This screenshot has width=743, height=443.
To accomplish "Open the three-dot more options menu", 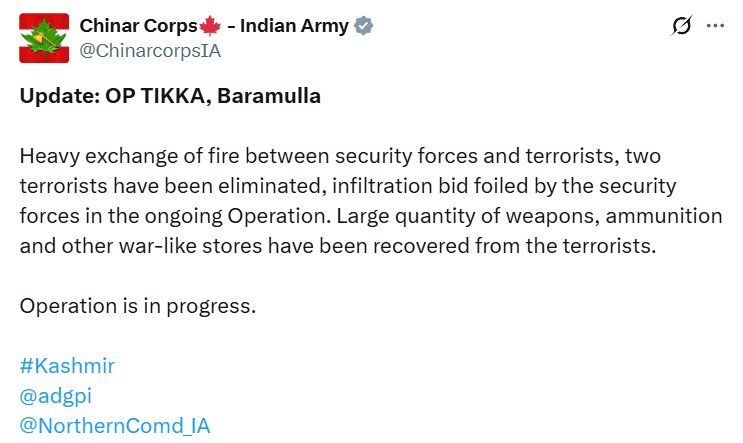I will (x=715, y=27).
